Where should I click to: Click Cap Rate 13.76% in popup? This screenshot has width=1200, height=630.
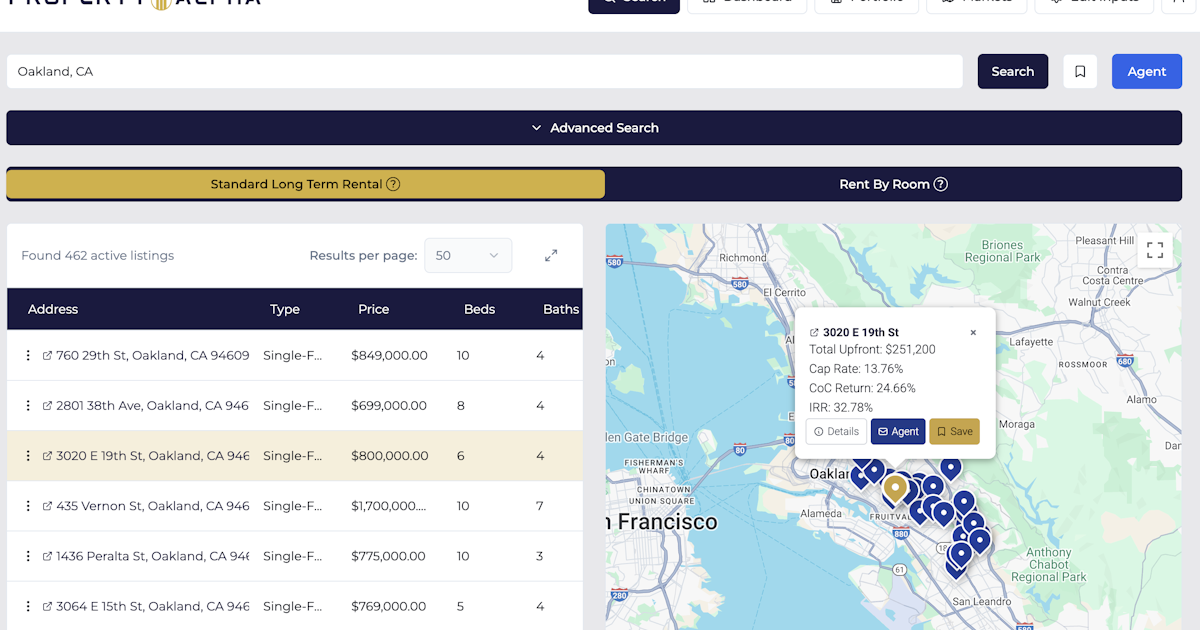(x=856, y=369)
